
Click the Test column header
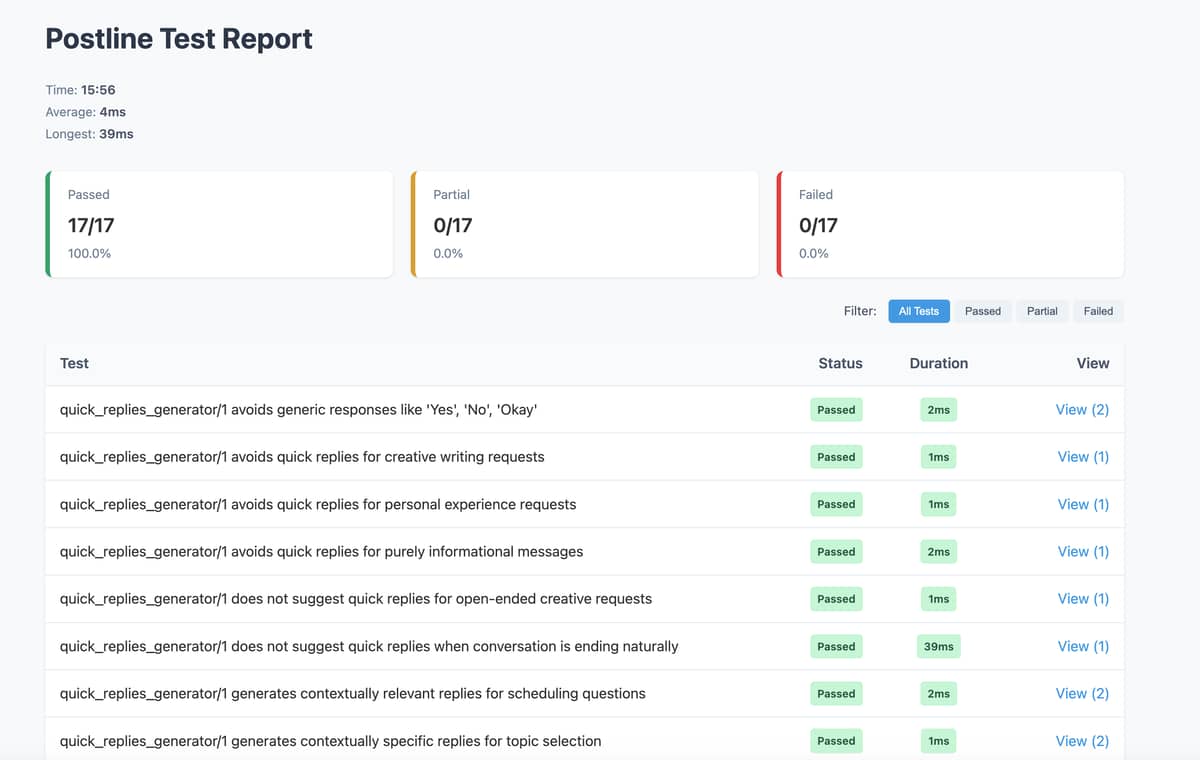[x=74, y=363]
